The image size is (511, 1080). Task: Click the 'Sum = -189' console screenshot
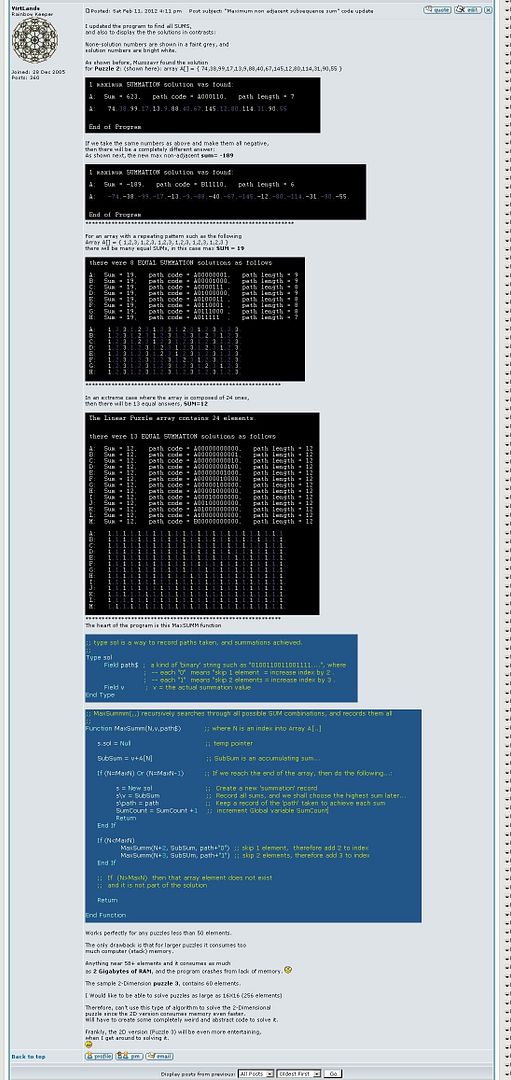(225, 191)
